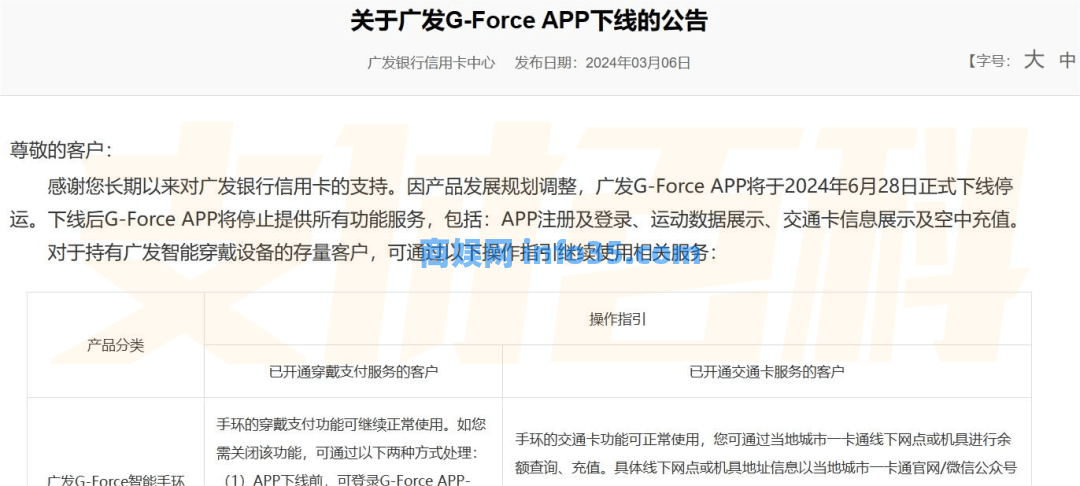Click the greeting line 尊敬的客户
1080x486 pixels.
61,150
